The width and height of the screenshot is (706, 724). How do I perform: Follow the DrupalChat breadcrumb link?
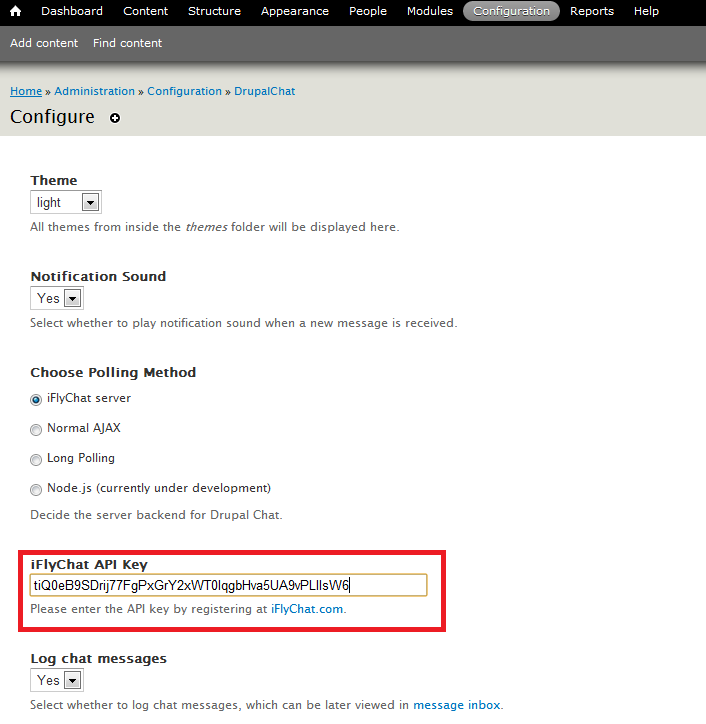(x=265, y=91)
